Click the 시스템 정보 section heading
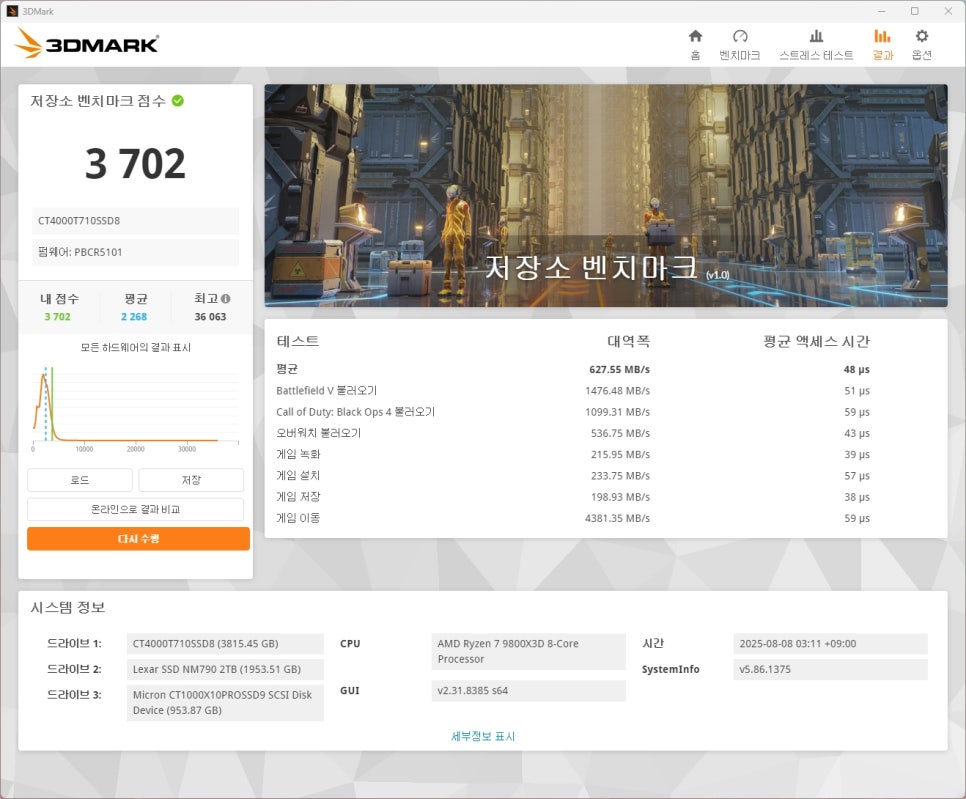The width and height of the screenshot is (966, 799). (x=68, y=608)
